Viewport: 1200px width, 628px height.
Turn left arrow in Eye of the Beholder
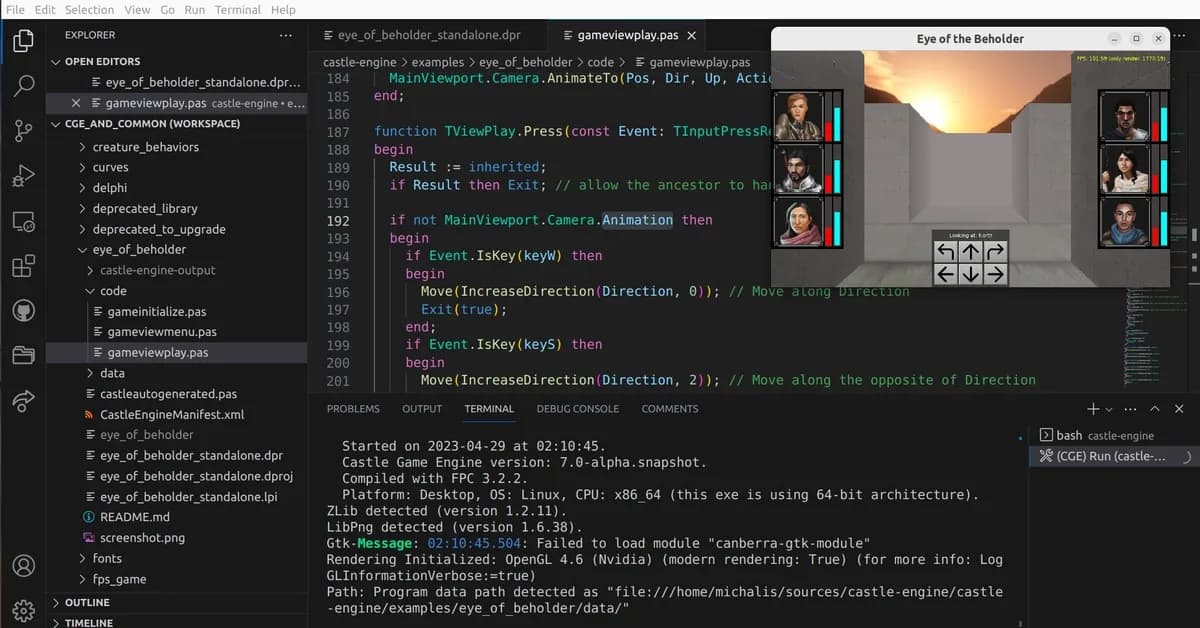tap(946, 251)
